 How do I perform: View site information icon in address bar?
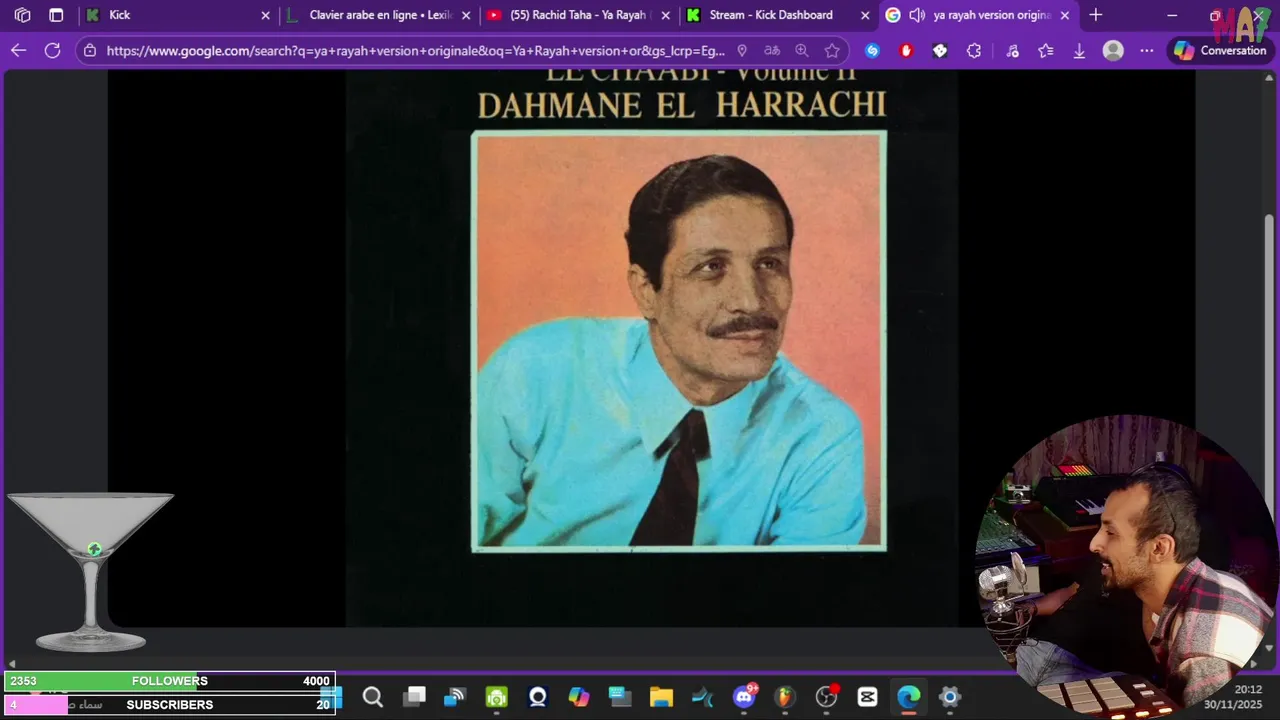pos(90,50)
